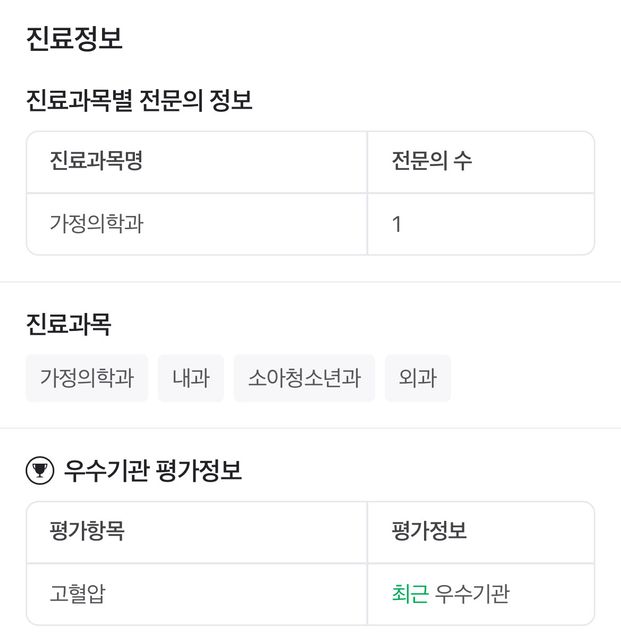Image resolution: width=621 pixels, height=644 pixels.
Task: Click the specialist count value 1
Action: coord(397,224)
